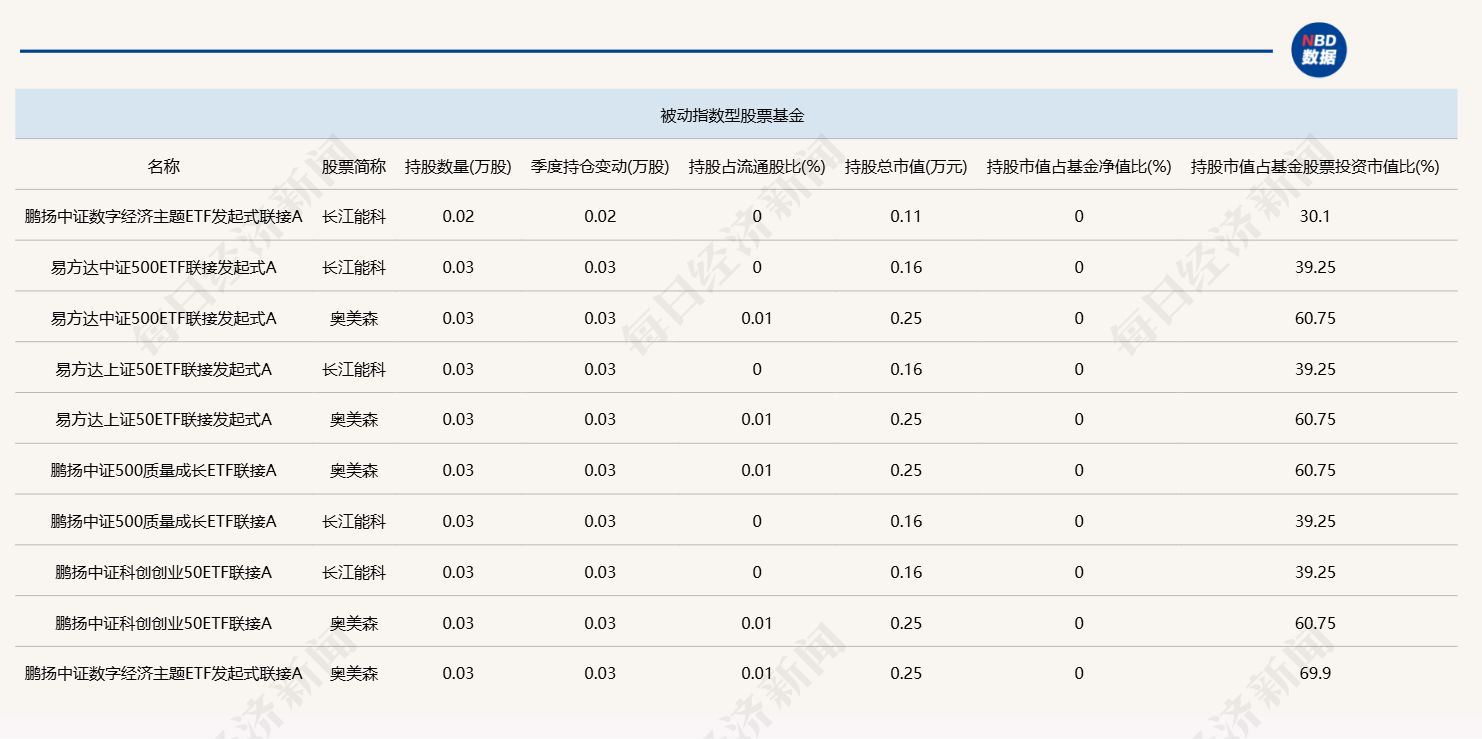This screenshot has height=739, width=1482.
Task: Click the 被动指数型股票基金 table title bar
Action: tap(735, 115)
